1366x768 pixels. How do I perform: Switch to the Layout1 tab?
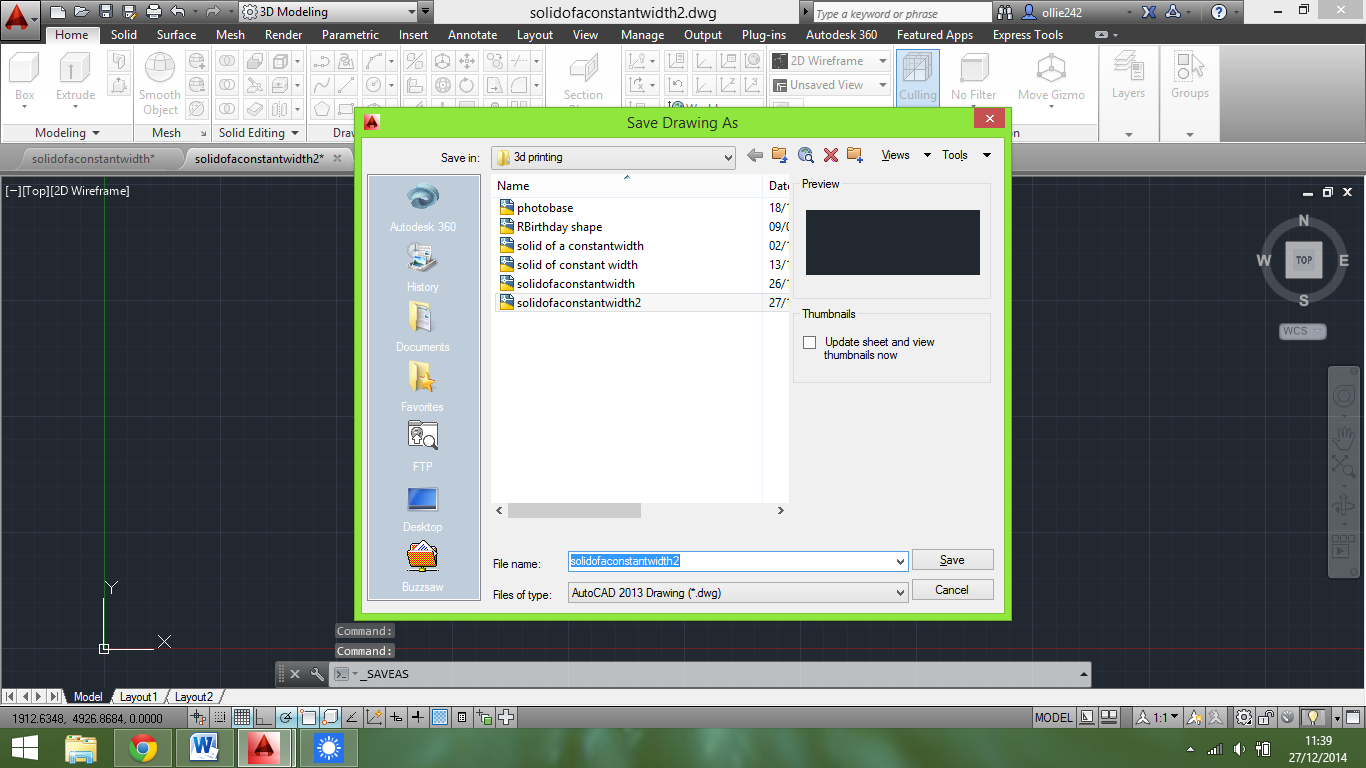click(138, 697)
